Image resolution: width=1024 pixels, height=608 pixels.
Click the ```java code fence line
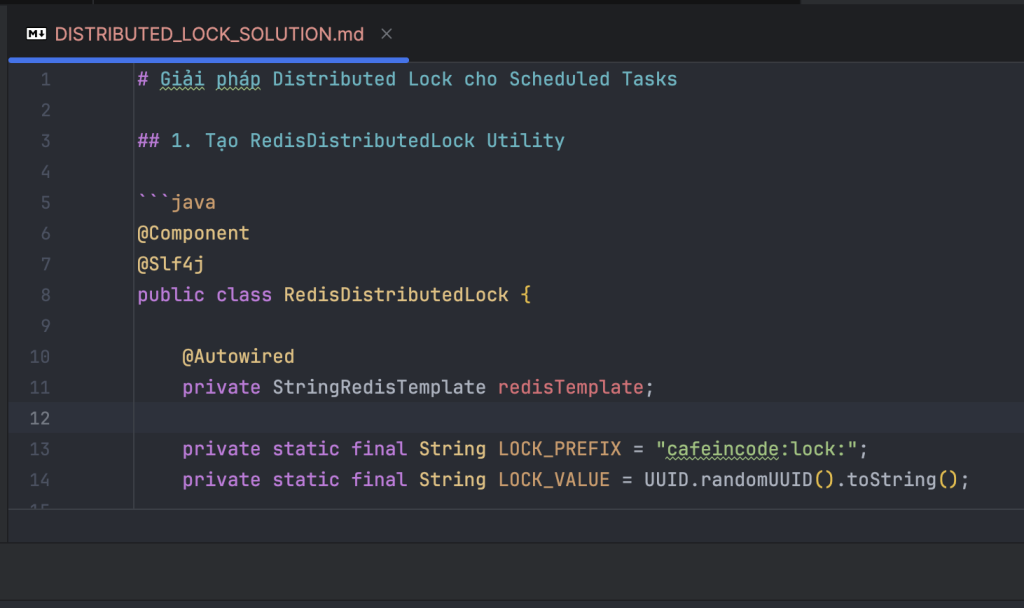(176, 202)
